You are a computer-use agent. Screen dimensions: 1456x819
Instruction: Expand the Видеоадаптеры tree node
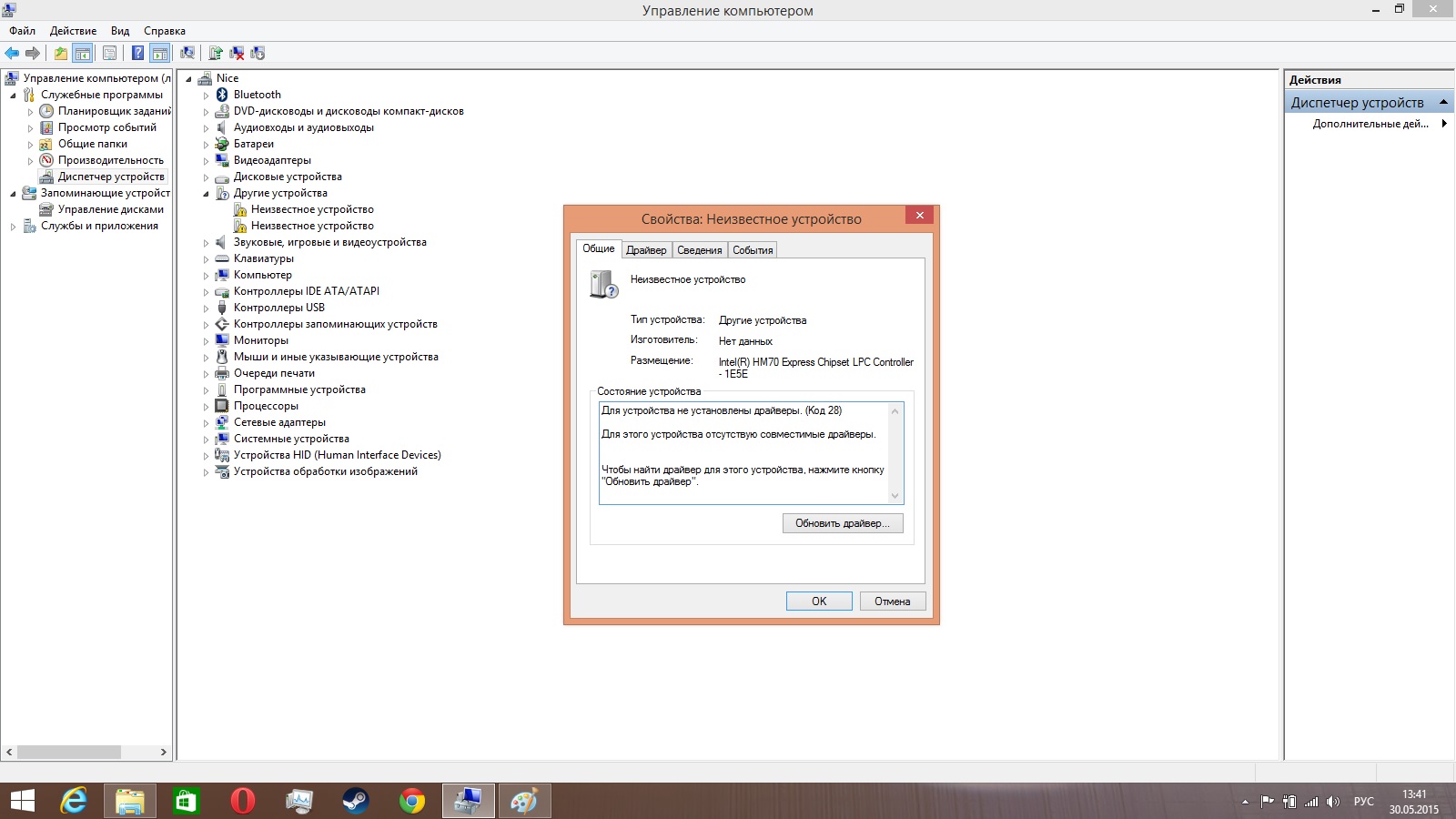206,161
